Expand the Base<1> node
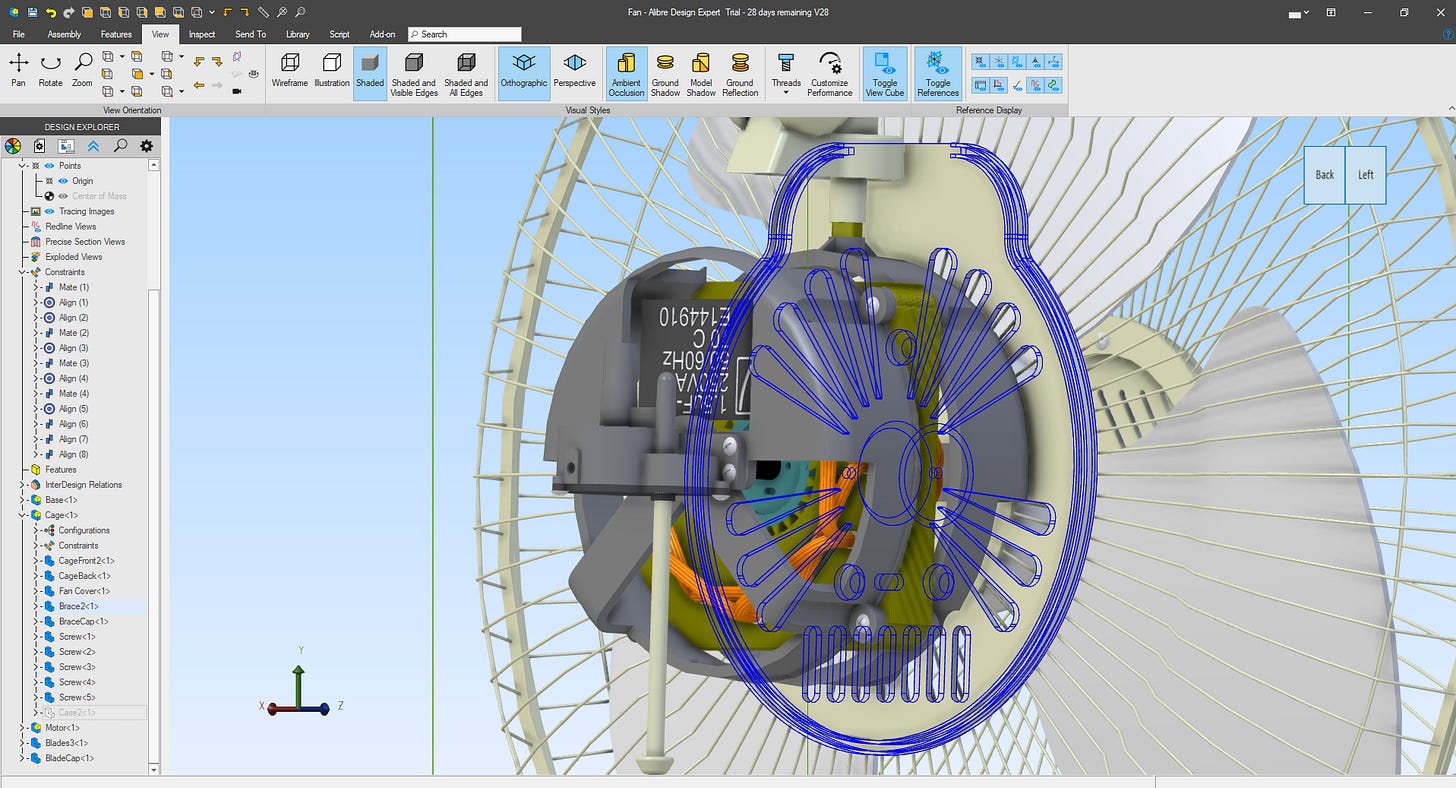The height and width of the screenshot is (788, 1456). [23, 500]
